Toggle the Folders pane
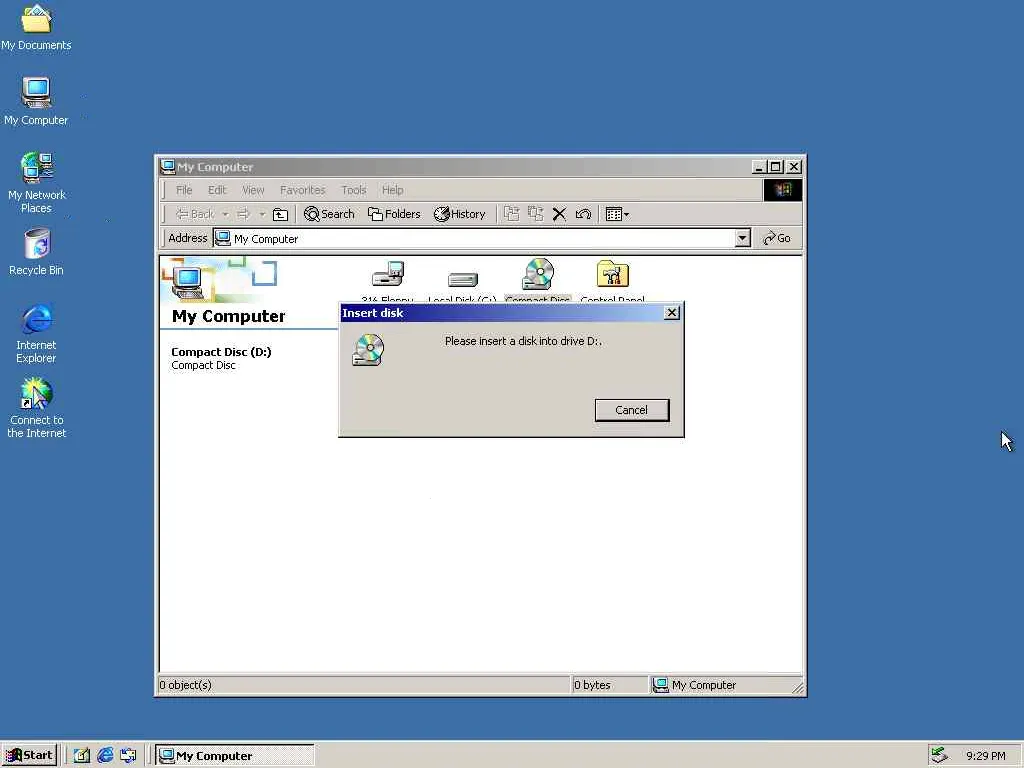1024x768 pixels. pyautogui.click(x=394, y=214)
